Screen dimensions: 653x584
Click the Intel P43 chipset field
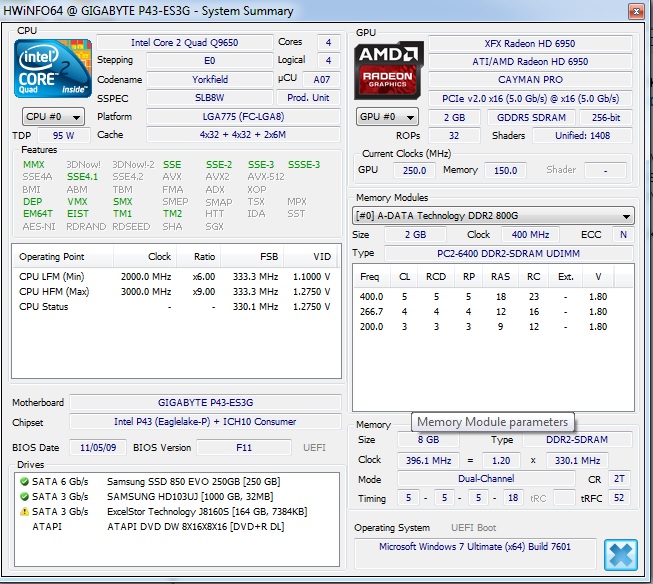pyautogui.click(x=205, y=422)
